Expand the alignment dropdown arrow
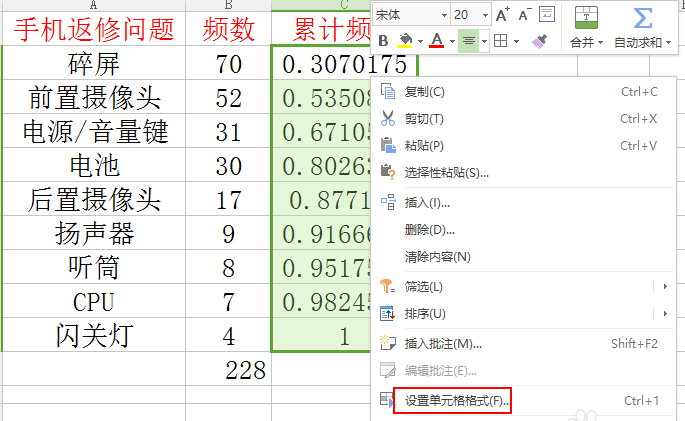The image size is (685, 421). (x=484, y=41)
